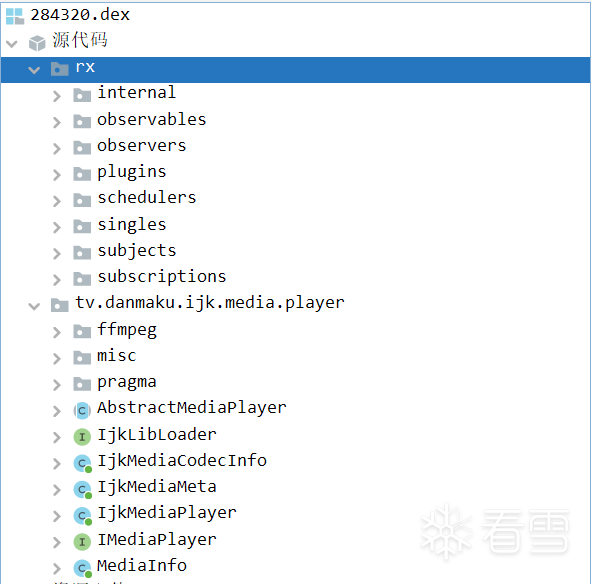
Task: Select the MediaInfo class name
Action: coord(142,566)
